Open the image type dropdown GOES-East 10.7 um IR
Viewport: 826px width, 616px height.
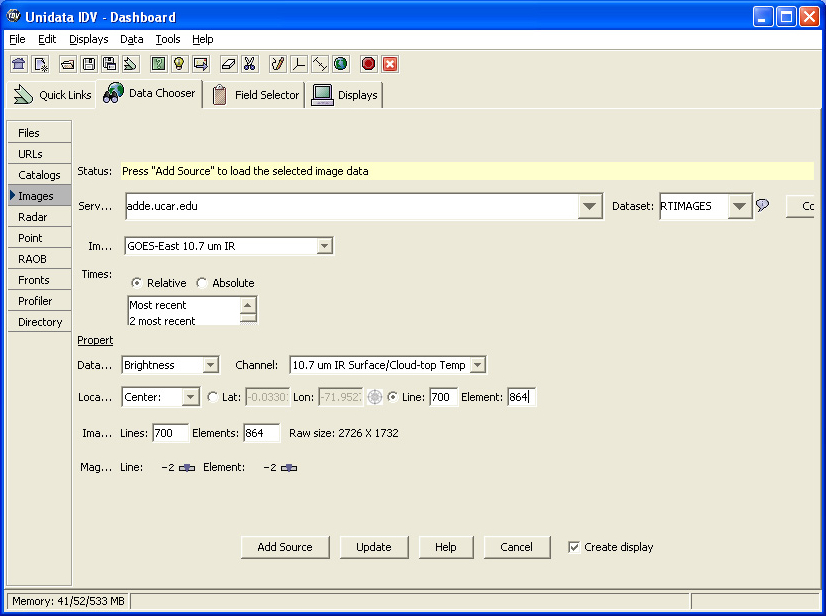[324, 246]
